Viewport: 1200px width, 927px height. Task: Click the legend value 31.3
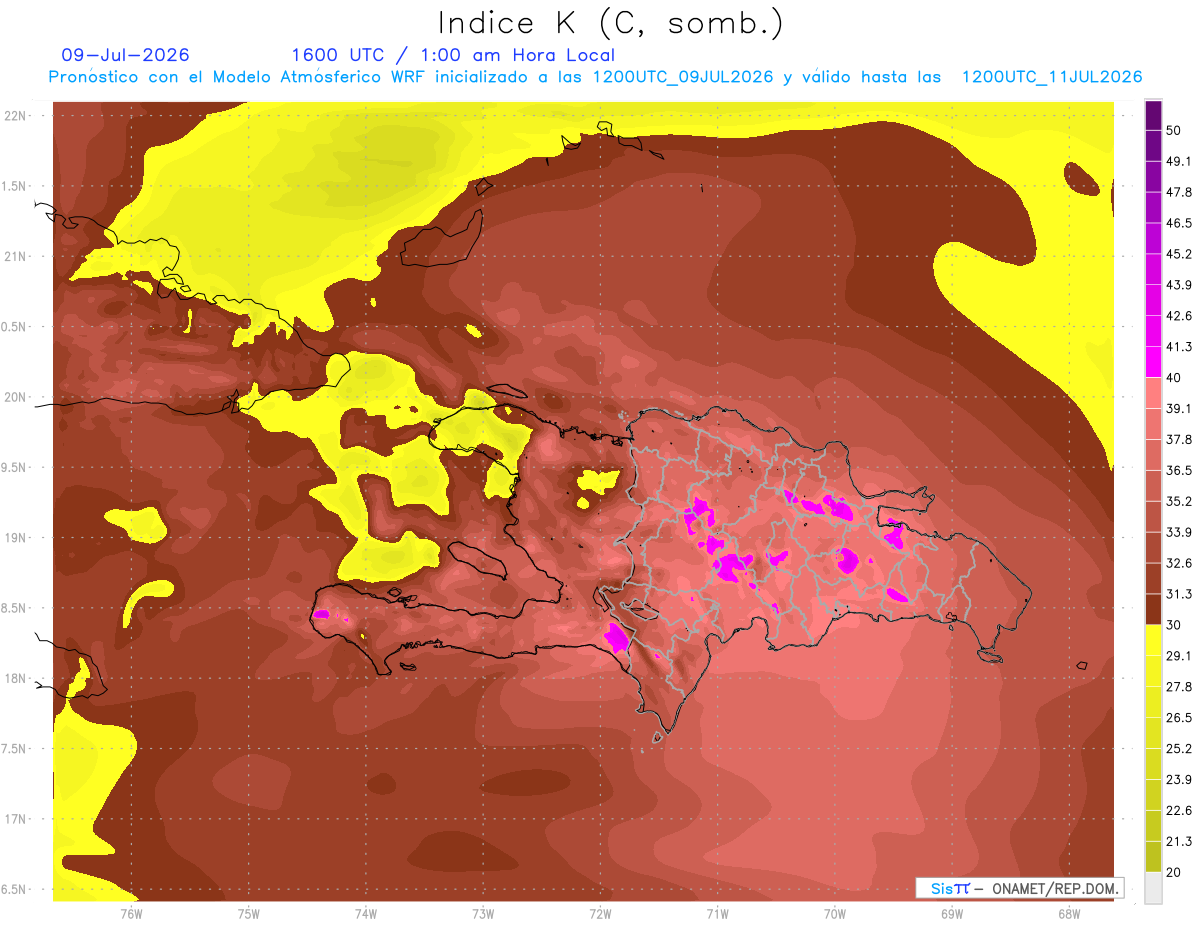(x=1179, y=594)
